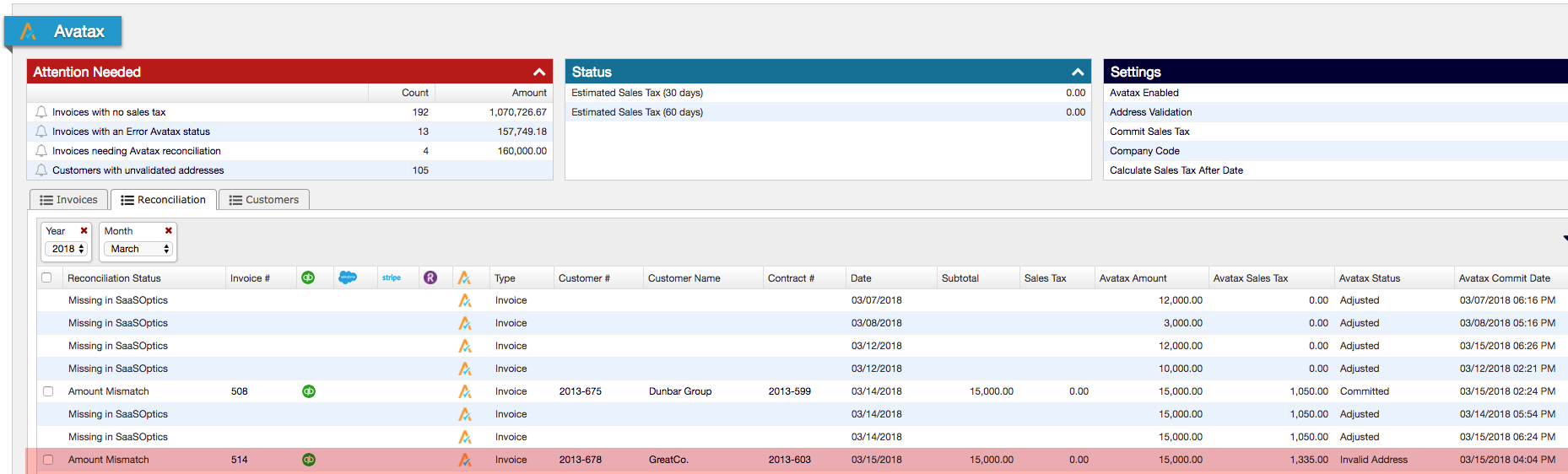Image resolution: width=1568 pixels, height=474 pixels.
Task: Click the Company Code setting
Action: tap(1335, 151)
